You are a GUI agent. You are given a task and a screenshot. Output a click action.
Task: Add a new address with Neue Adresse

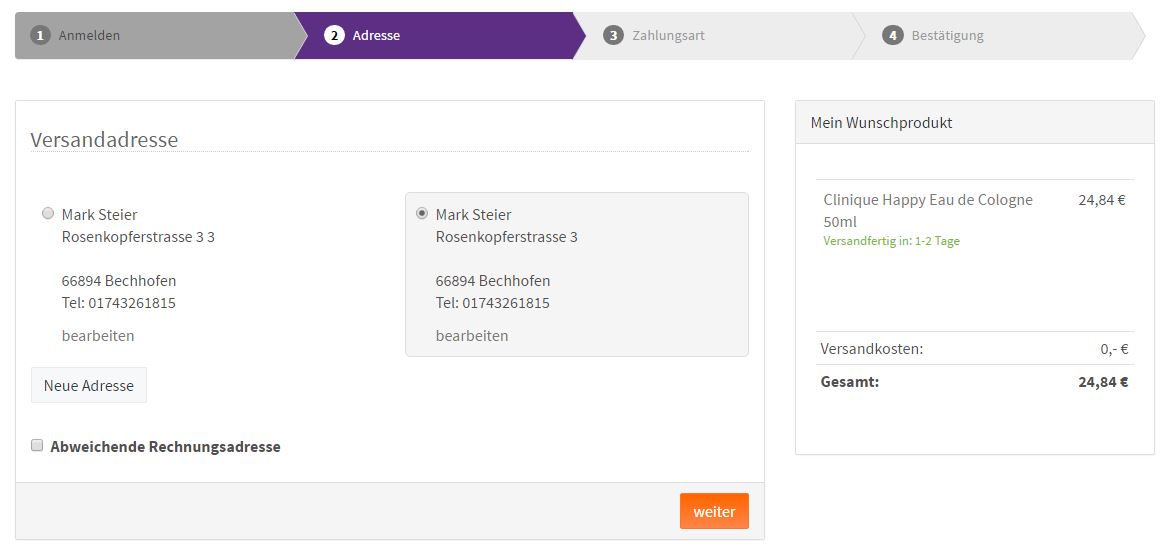[89, 386]
